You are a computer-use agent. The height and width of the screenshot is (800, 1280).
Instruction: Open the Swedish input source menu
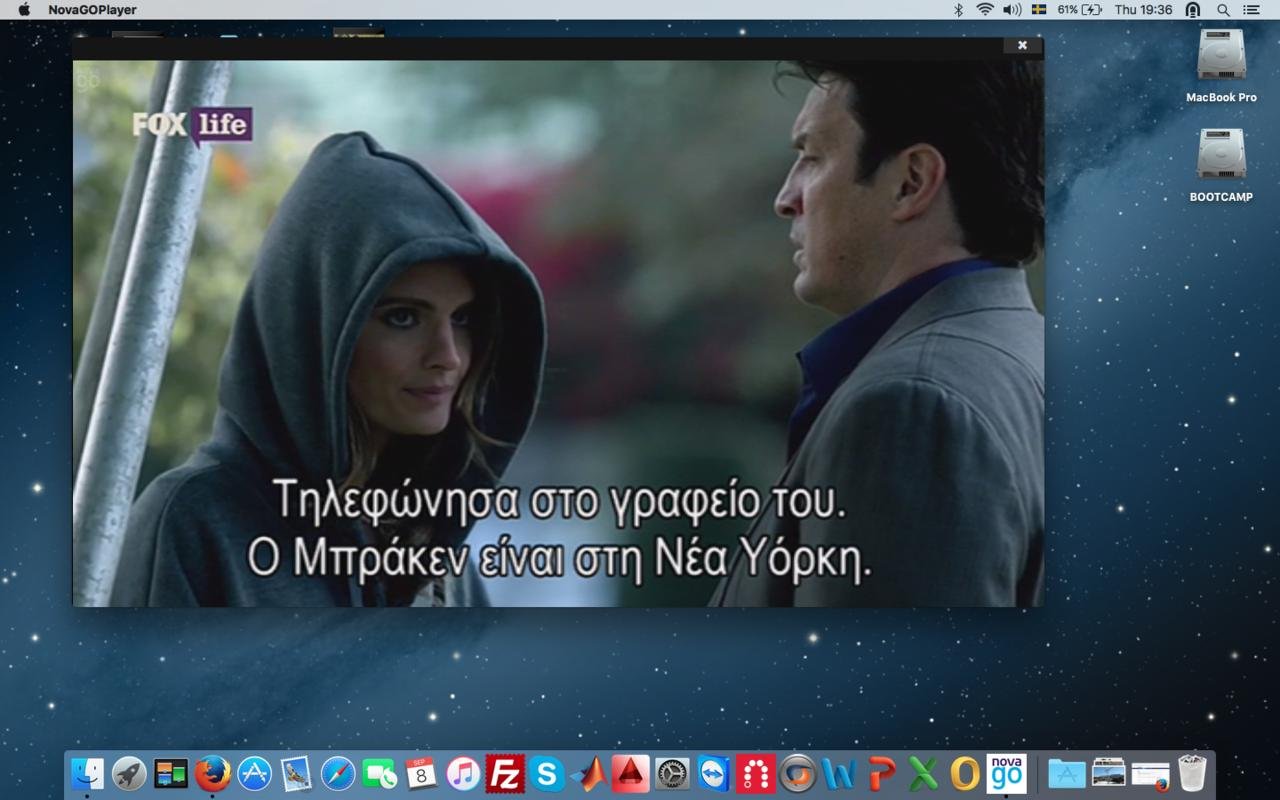(x=1038, y=10)
